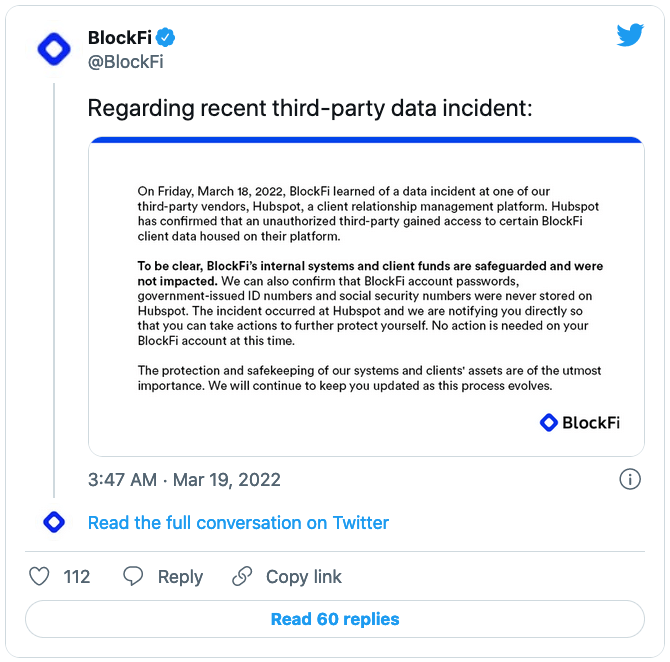670x662 pixels.
Task: Open the @BlockFi handle link
Action: tap(126, 62)
